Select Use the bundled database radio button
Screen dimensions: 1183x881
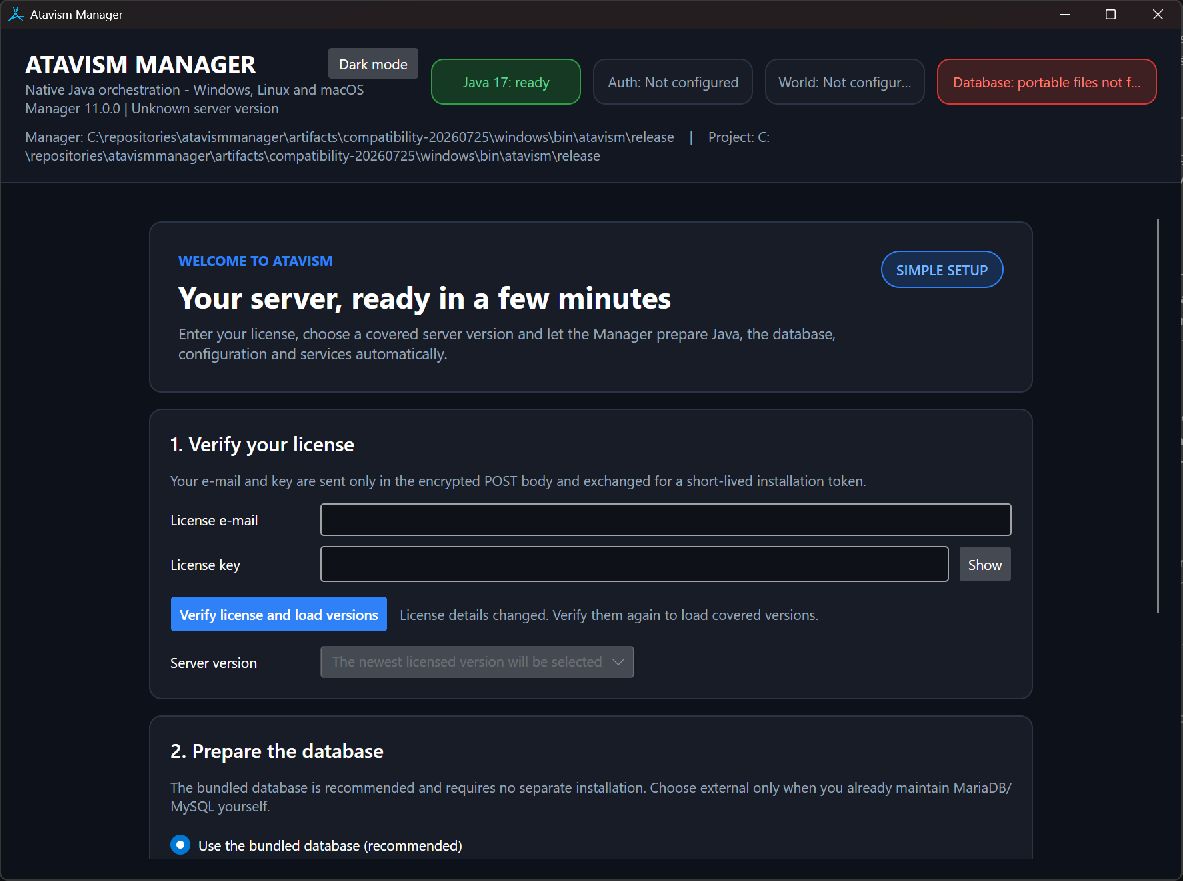click(180, 845)
